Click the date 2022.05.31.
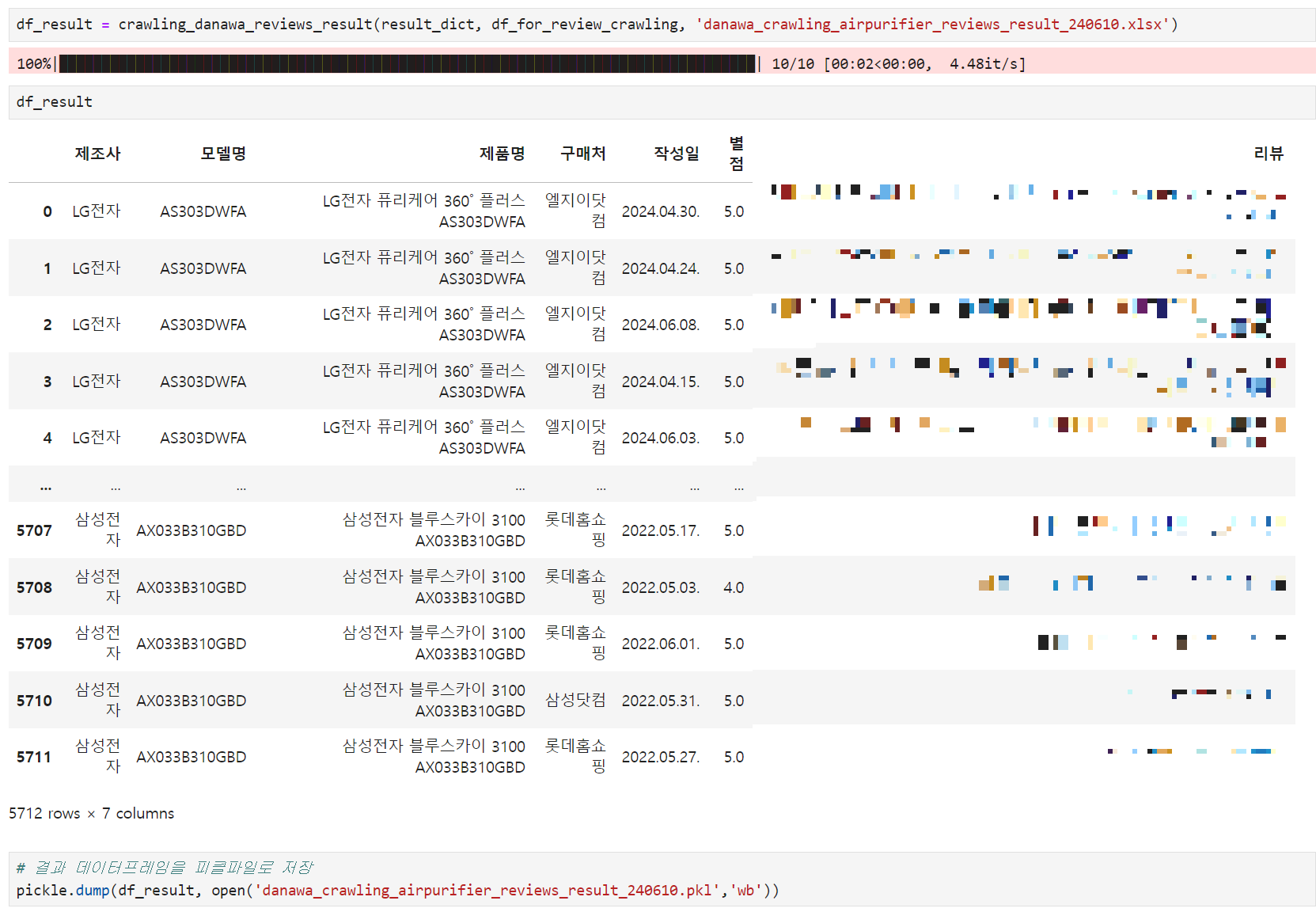 click(661, 701)
